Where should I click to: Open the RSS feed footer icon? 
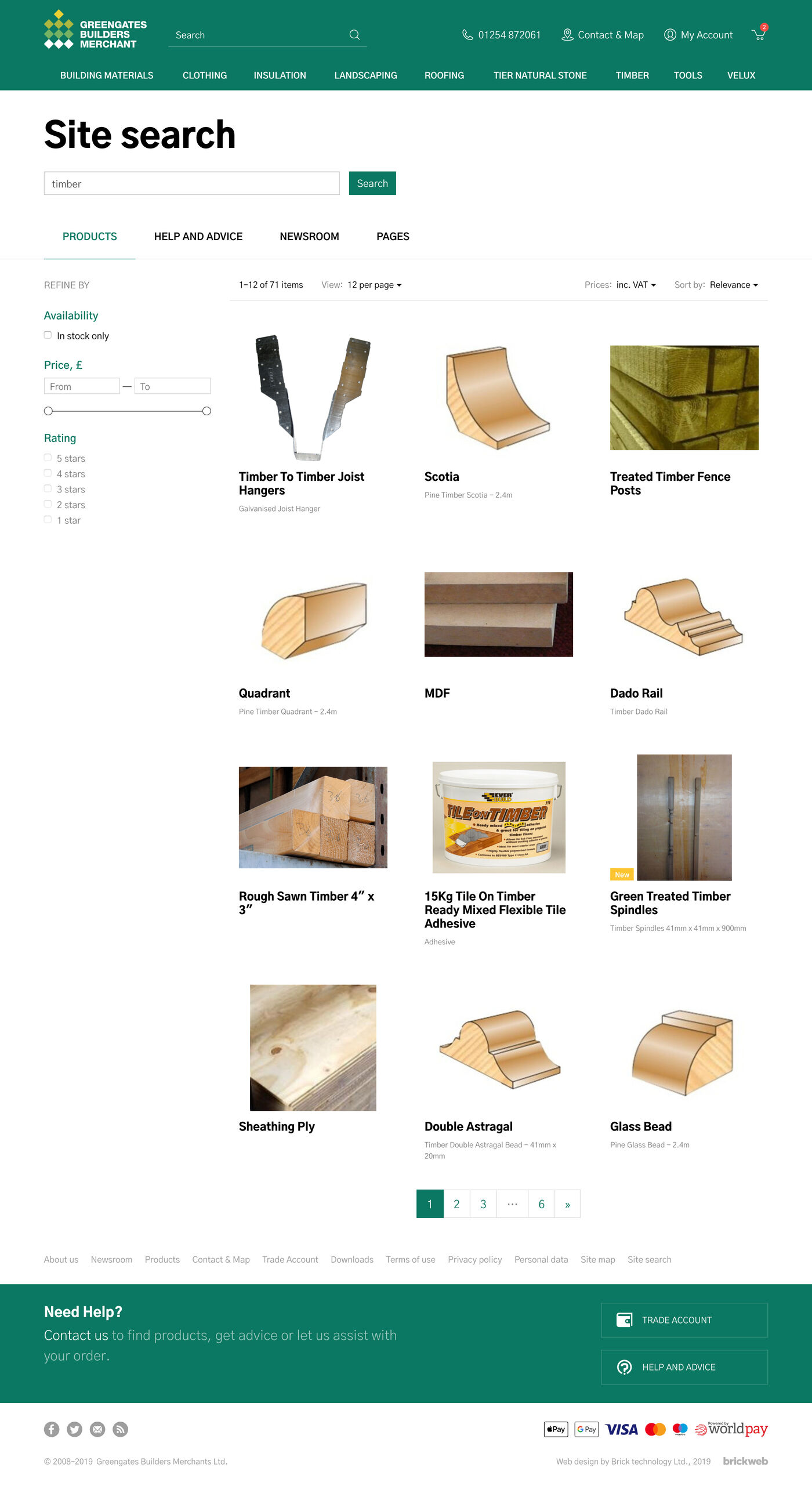pyautogui.click(x=120, y=1429)
